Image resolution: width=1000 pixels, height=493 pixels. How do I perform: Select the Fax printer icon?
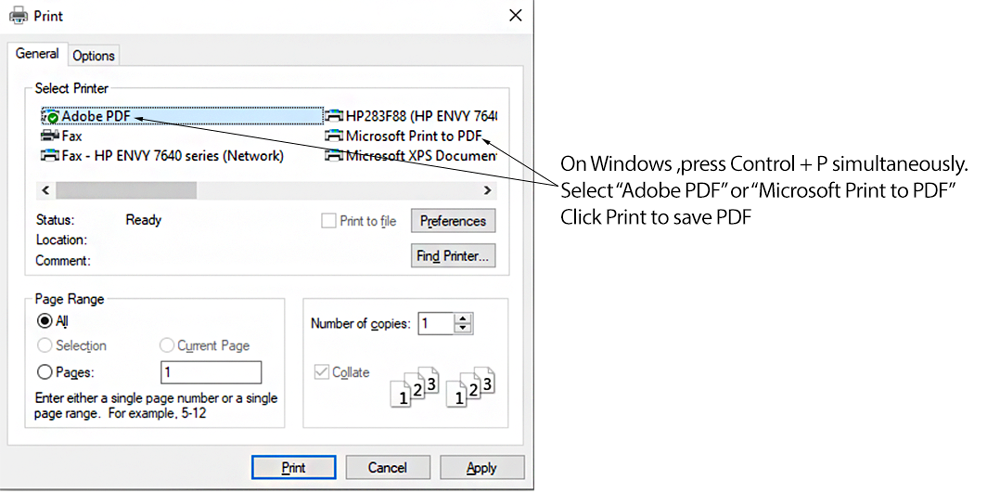click(50, 136)
